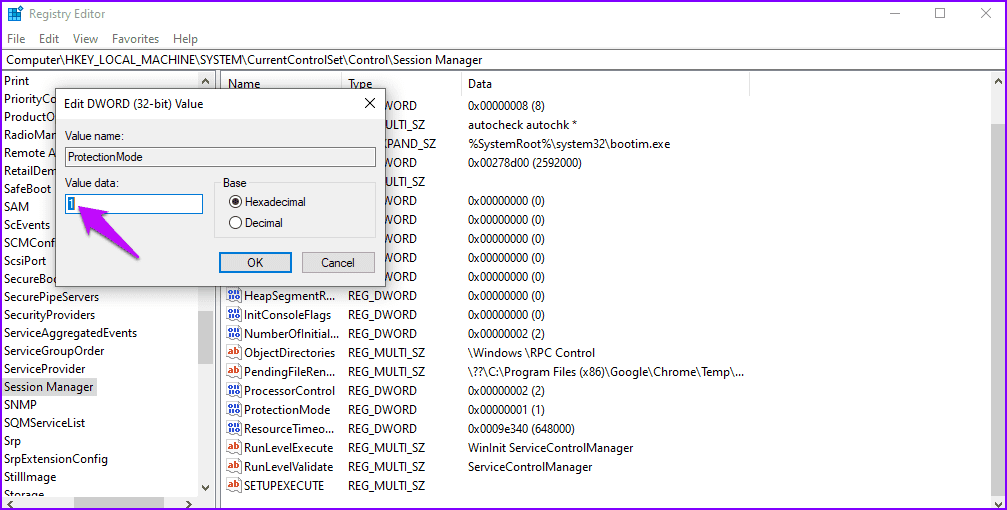Click the tree pane scroll up arrow

(206, 82)
